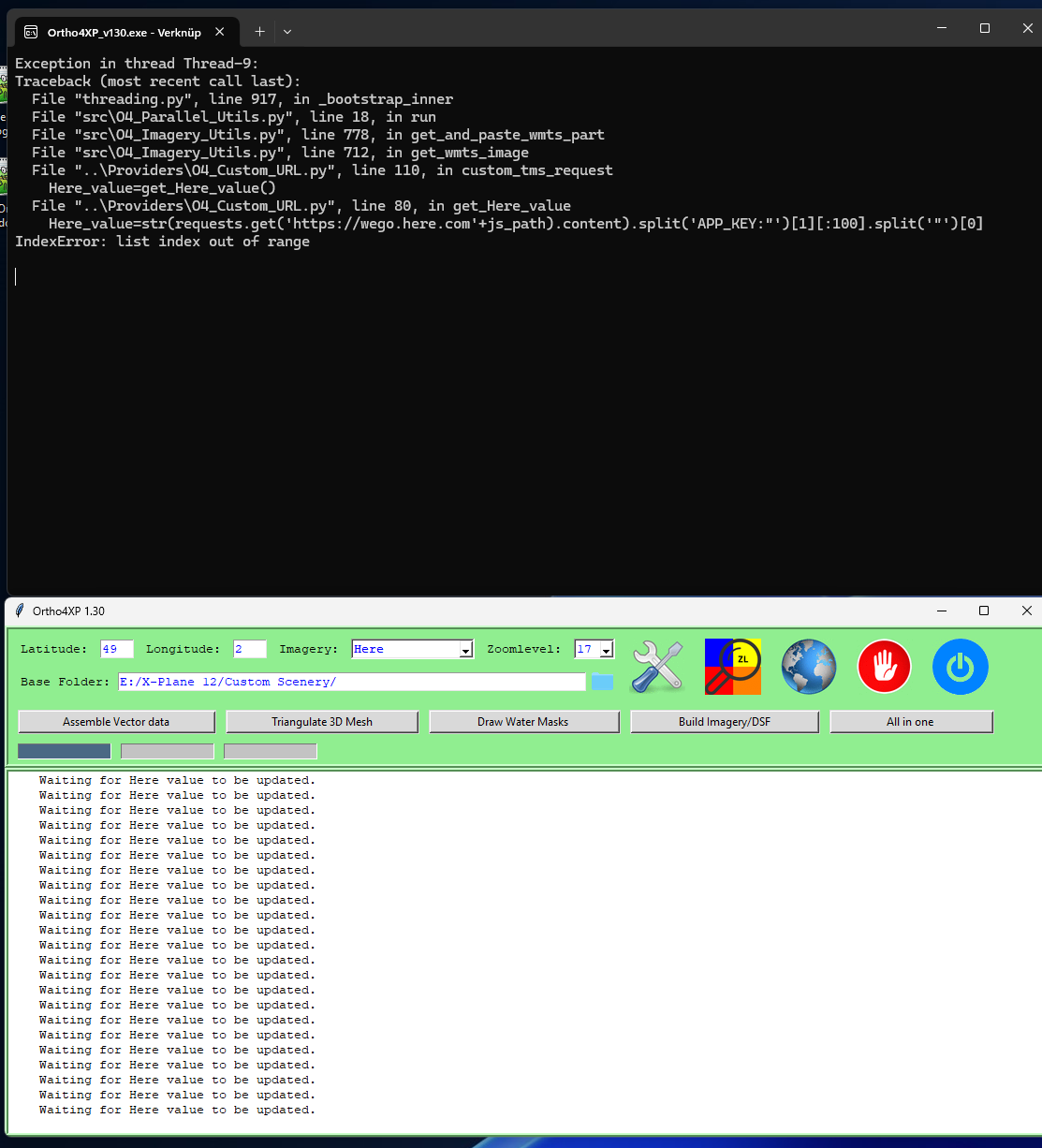The image size is (1042, 1148).
Task: Click the blue folder browse icon
Action: click(602, 682)
